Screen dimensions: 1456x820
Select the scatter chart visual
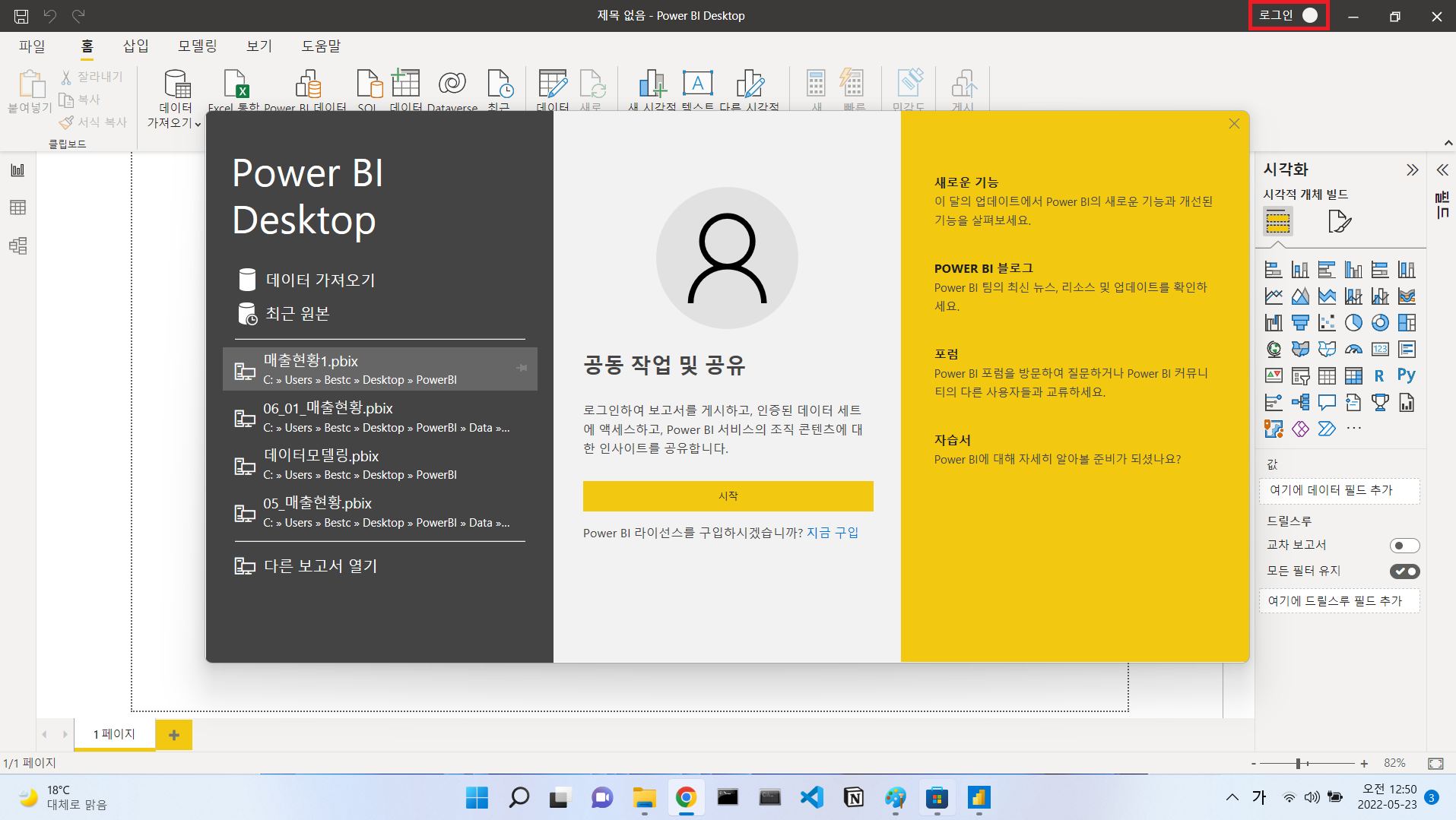(1327, 323)
